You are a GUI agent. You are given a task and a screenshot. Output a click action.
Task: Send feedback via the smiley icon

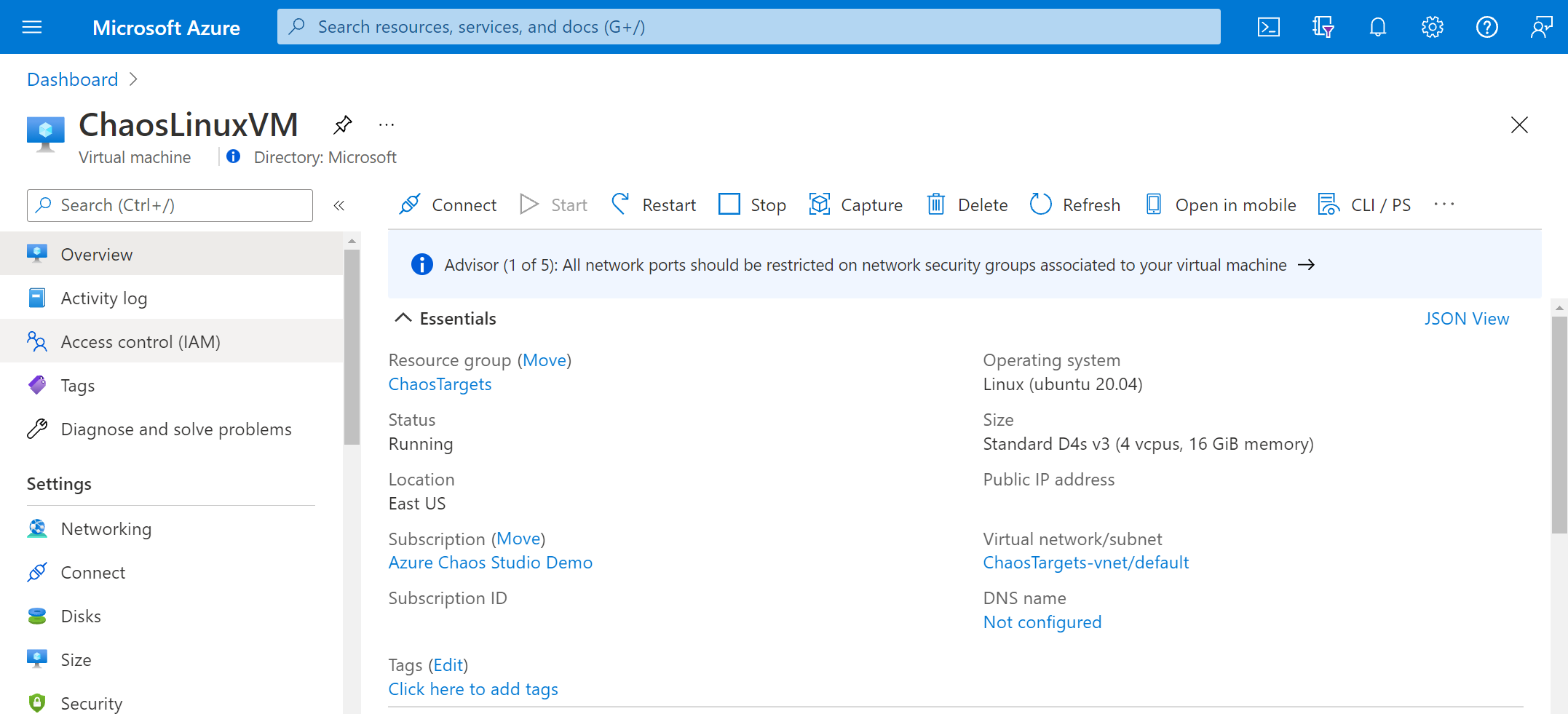tap(1541, 27)
